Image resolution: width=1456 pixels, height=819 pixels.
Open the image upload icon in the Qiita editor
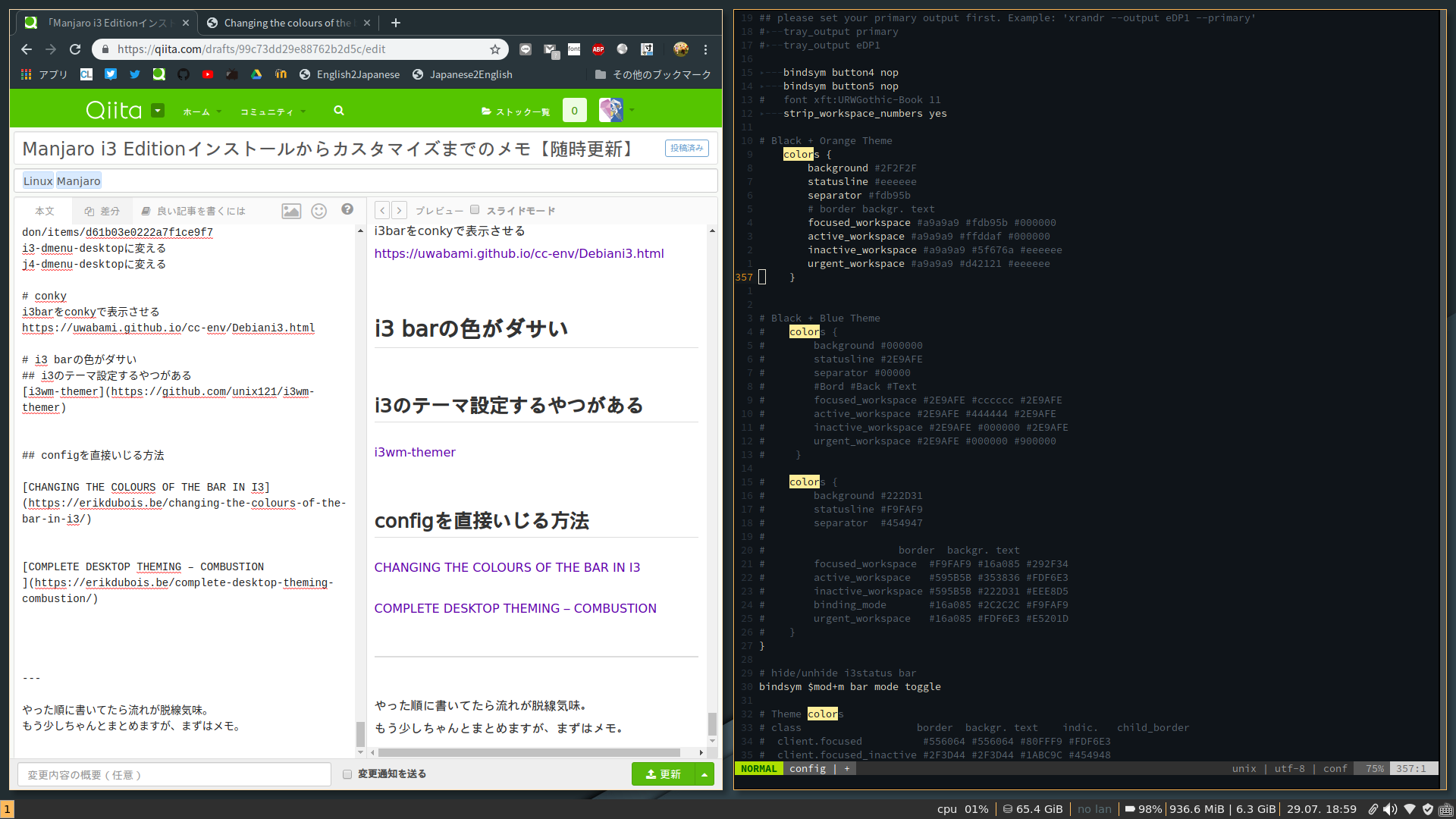tap(291, 211)
